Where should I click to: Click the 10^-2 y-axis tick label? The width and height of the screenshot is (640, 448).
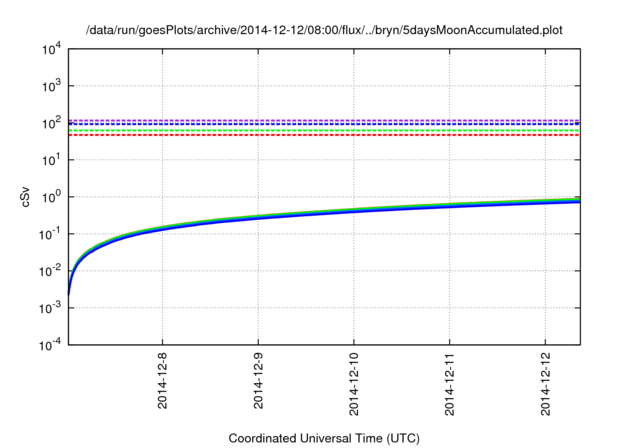(x=51, y=271)
